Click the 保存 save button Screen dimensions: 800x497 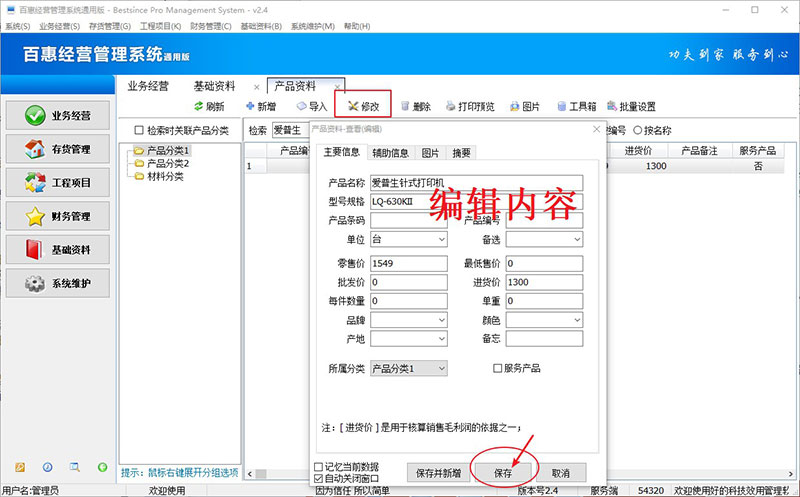click(503, 472)
